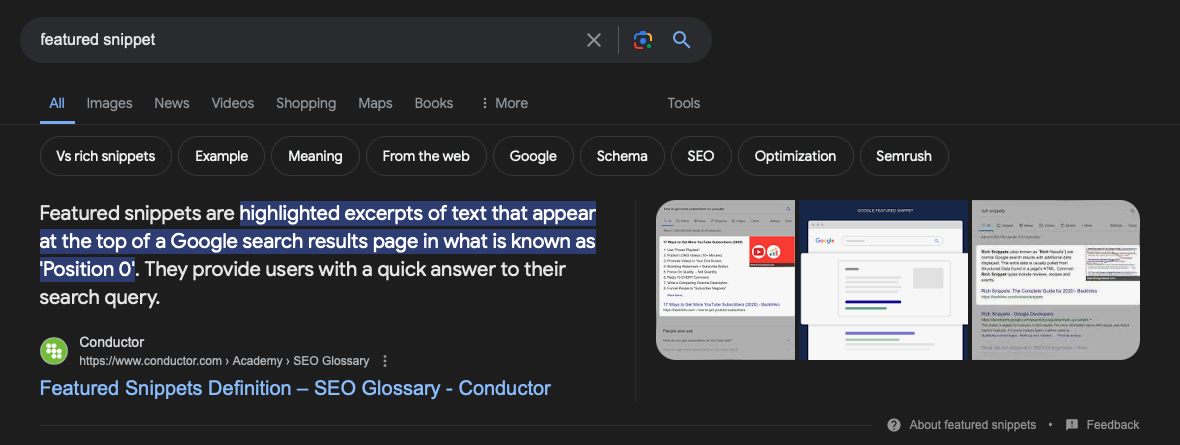This screenshot has width=1180, height=445.
Task: Click the magnifying glass search icon
Action: (682, 40)
